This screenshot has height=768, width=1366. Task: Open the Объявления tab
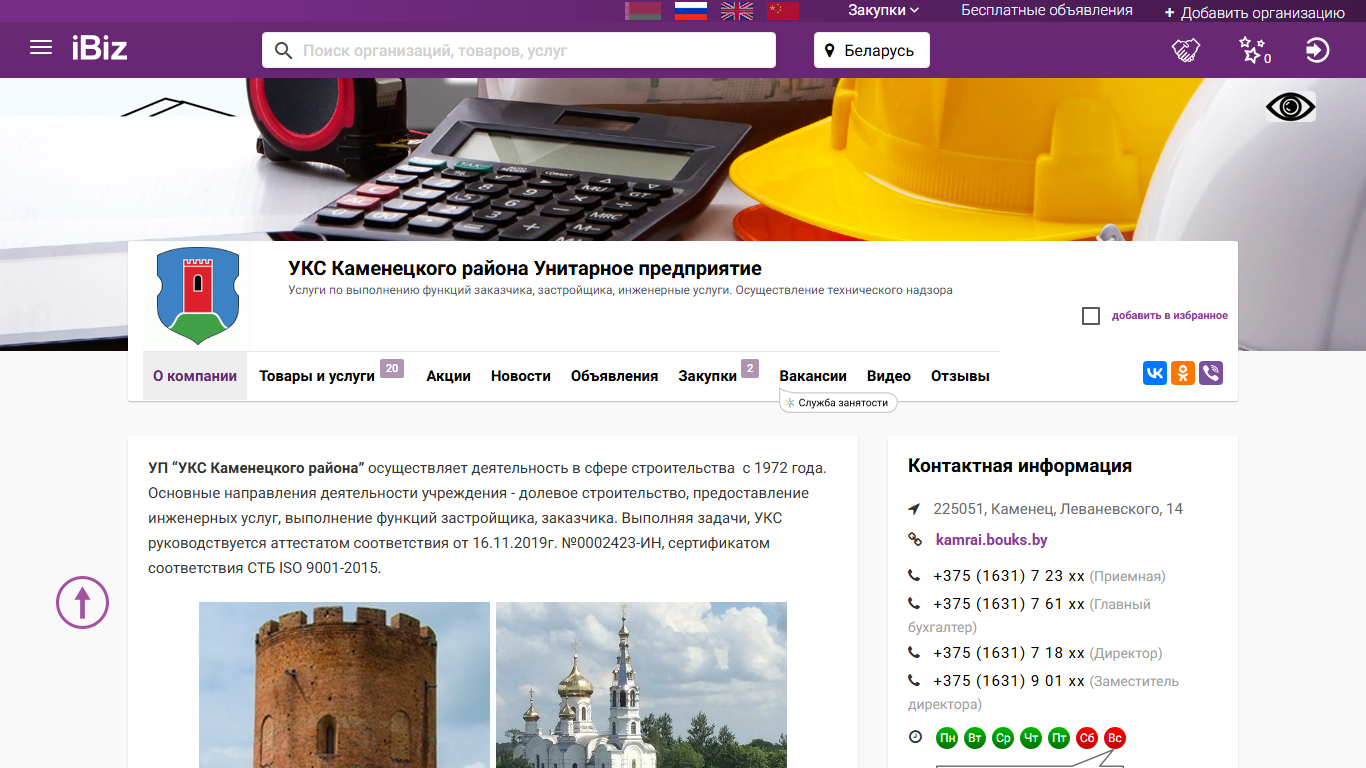tap(614, 376)
